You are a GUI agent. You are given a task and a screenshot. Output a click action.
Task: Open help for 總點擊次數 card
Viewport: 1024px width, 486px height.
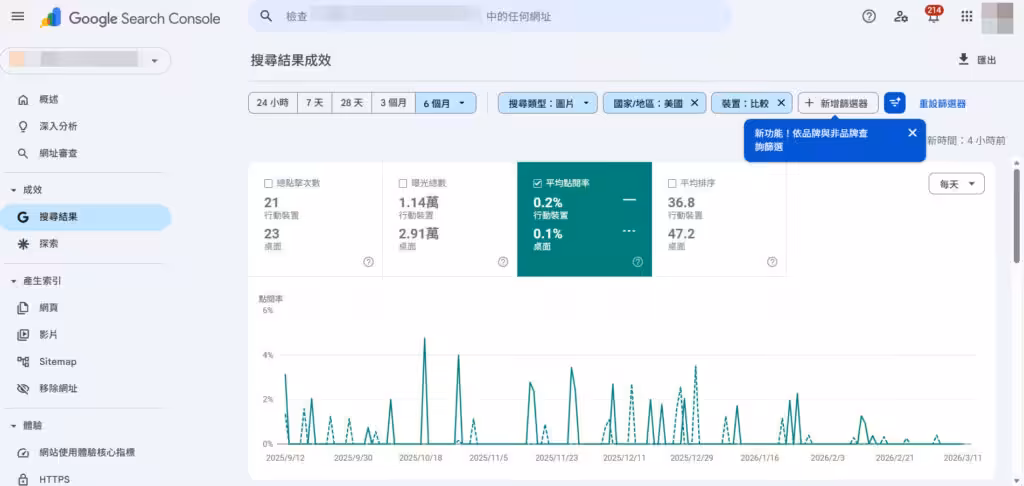368,262
